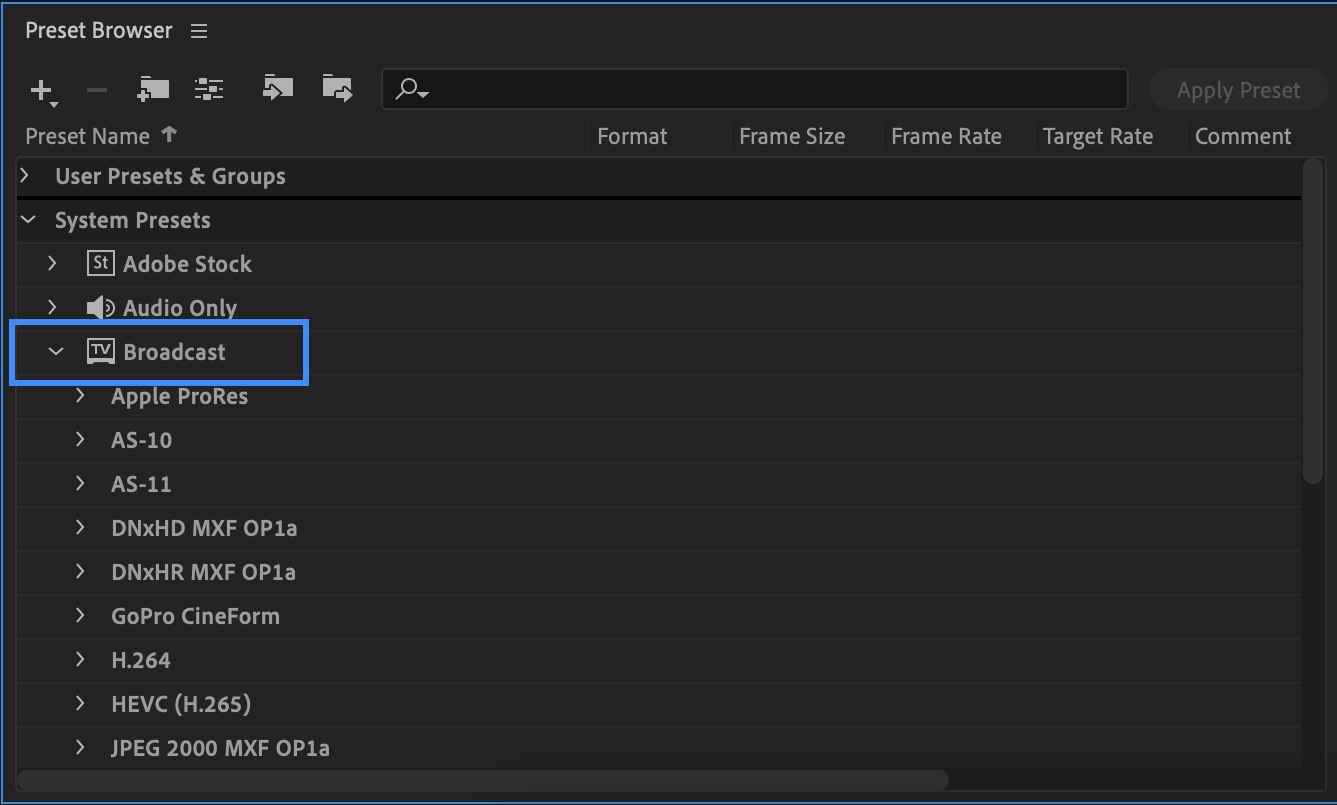Open Preset Settings sliders icon
Image resolution: width=1337 pixels, height=805 pixels.
pyautogui.click(x=209, y=89)
